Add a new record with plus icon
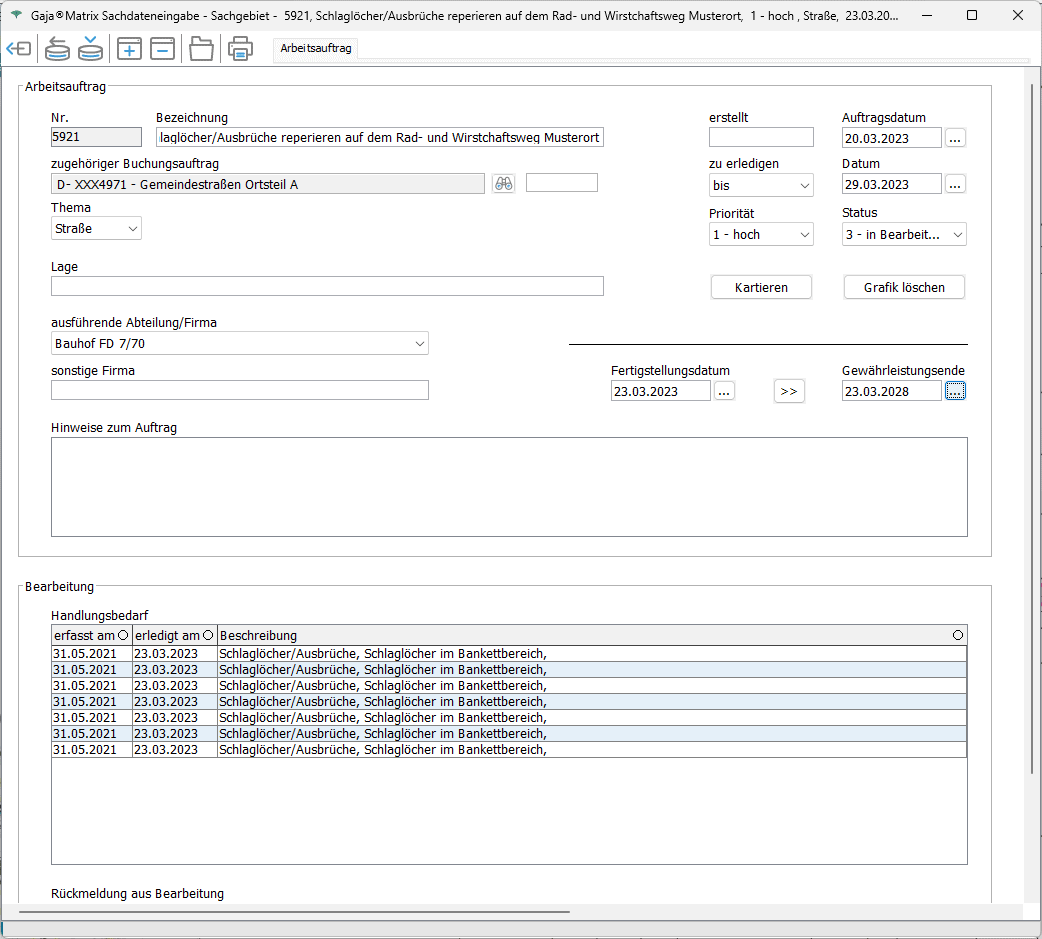 pos(129,48)
